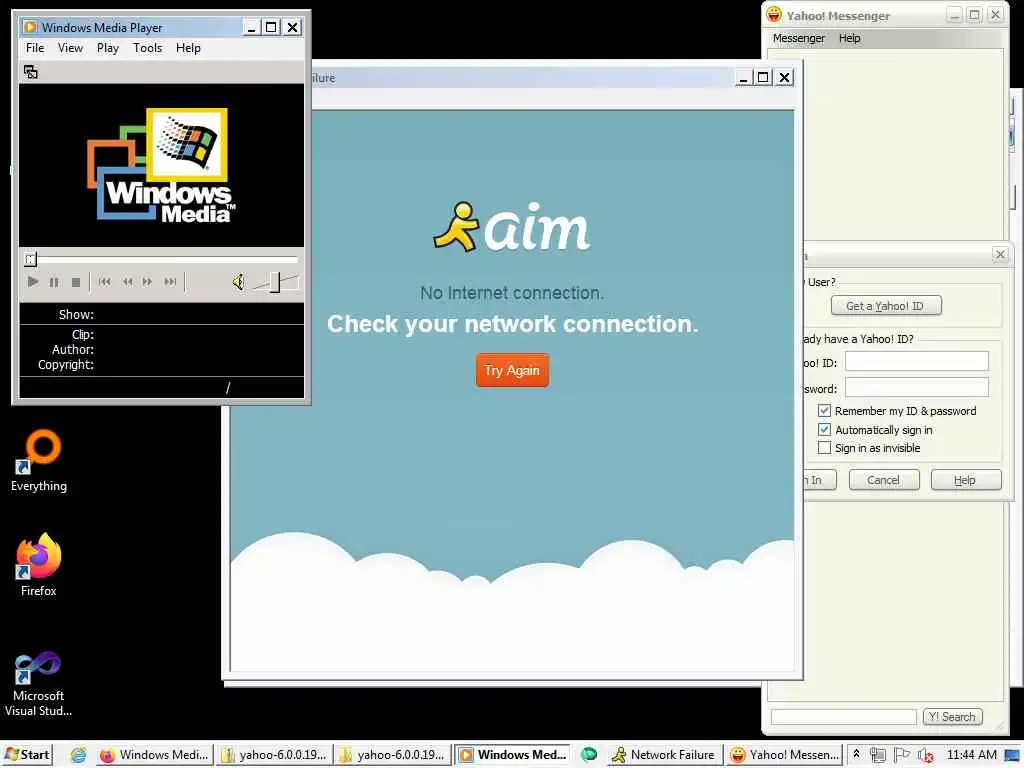Switch to first yahoo-6.0.0.19 folder taskbar button
The image size is (1024, 768).
click(274, 755)
